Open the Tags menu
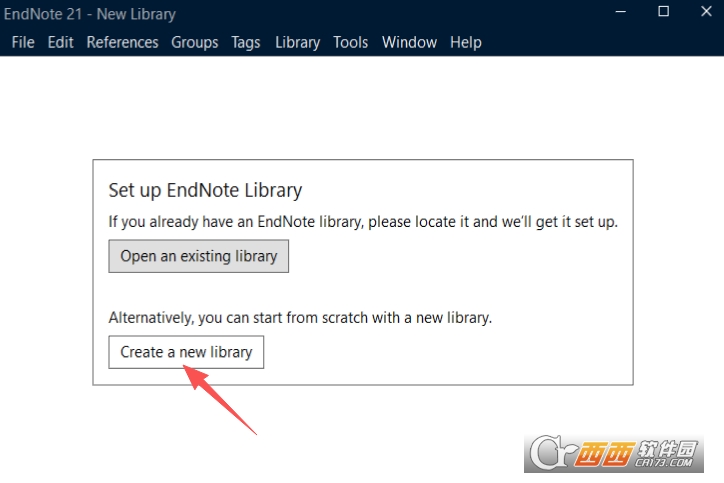The height and width of the screenshot is (483, 724). [246, 42]
